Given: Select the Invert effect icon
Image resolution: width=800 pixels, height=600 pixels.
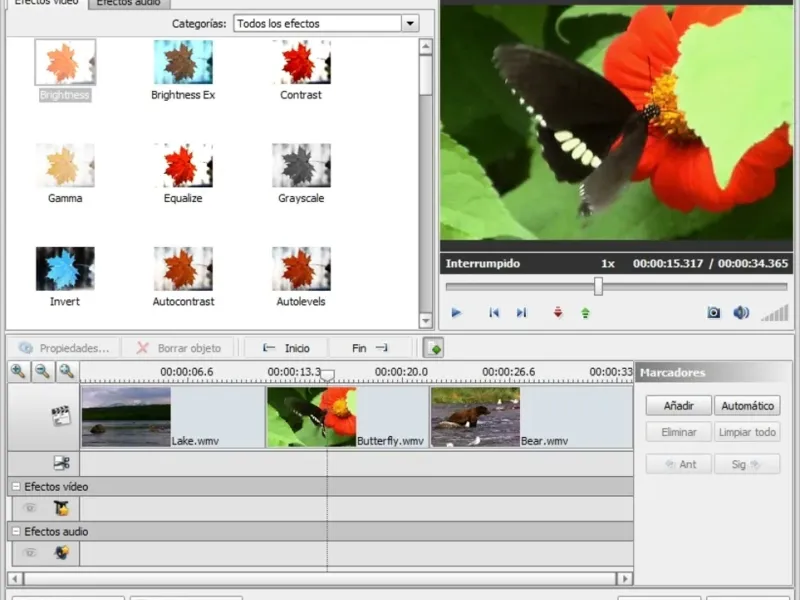Looking at the screenshot, I should point(65,269).
